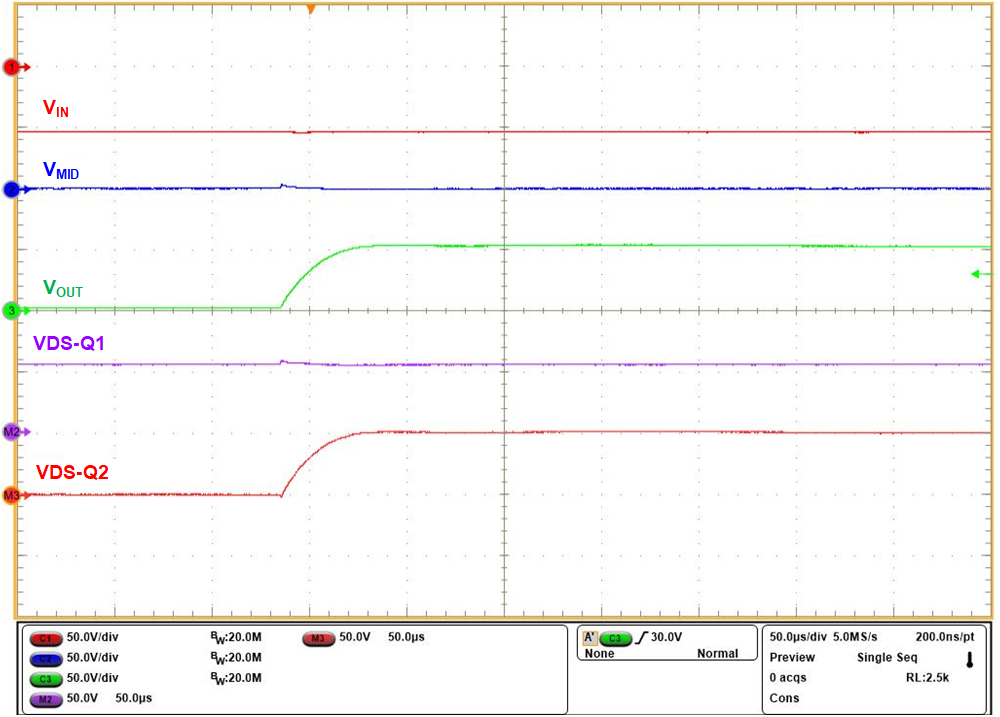Viewport: 1000px width, 717px height.
Task: Open the C3 channel settings badge
Action: 45,677
